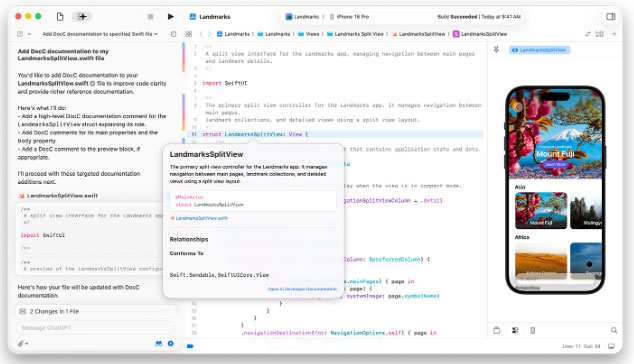Click the Landmarks Split View breadcrumb

[x=355, y=34]
